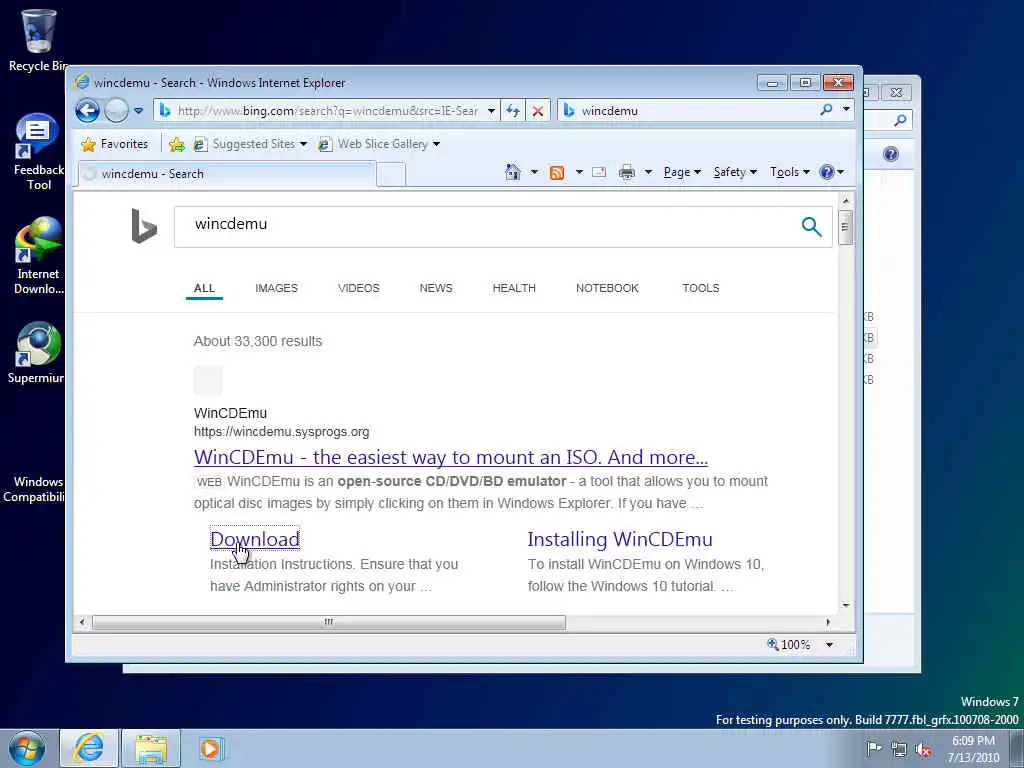Click the https://wincdemu.sysprogs.org URL text
The image size is (1024, 768).
(x=281, y=432)
